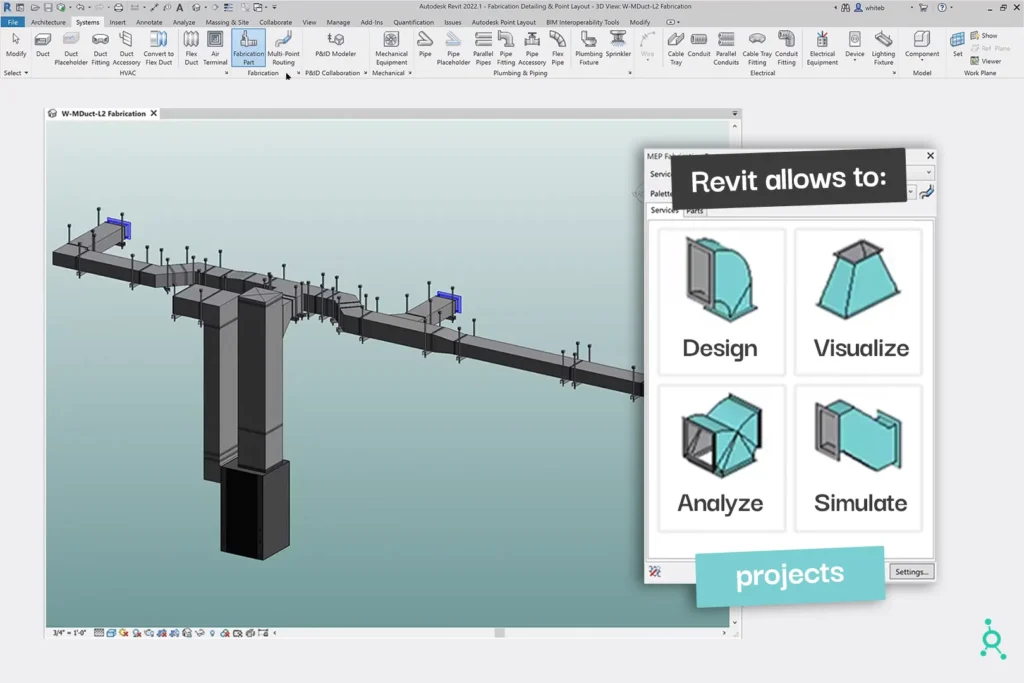Choose the Duct Placeholder tool
Image resolution: width=1024 pixels, height=683 pixels.
(71, 48)
